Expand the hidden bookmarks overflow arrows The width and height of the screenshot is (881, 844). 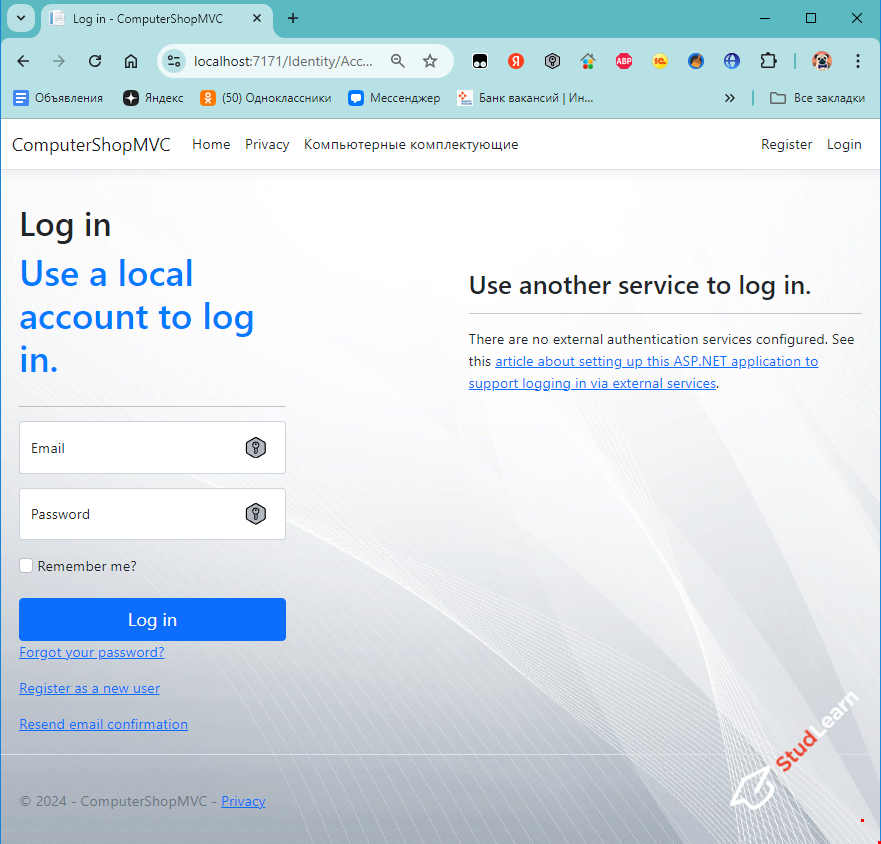click(x=730, y=97)
